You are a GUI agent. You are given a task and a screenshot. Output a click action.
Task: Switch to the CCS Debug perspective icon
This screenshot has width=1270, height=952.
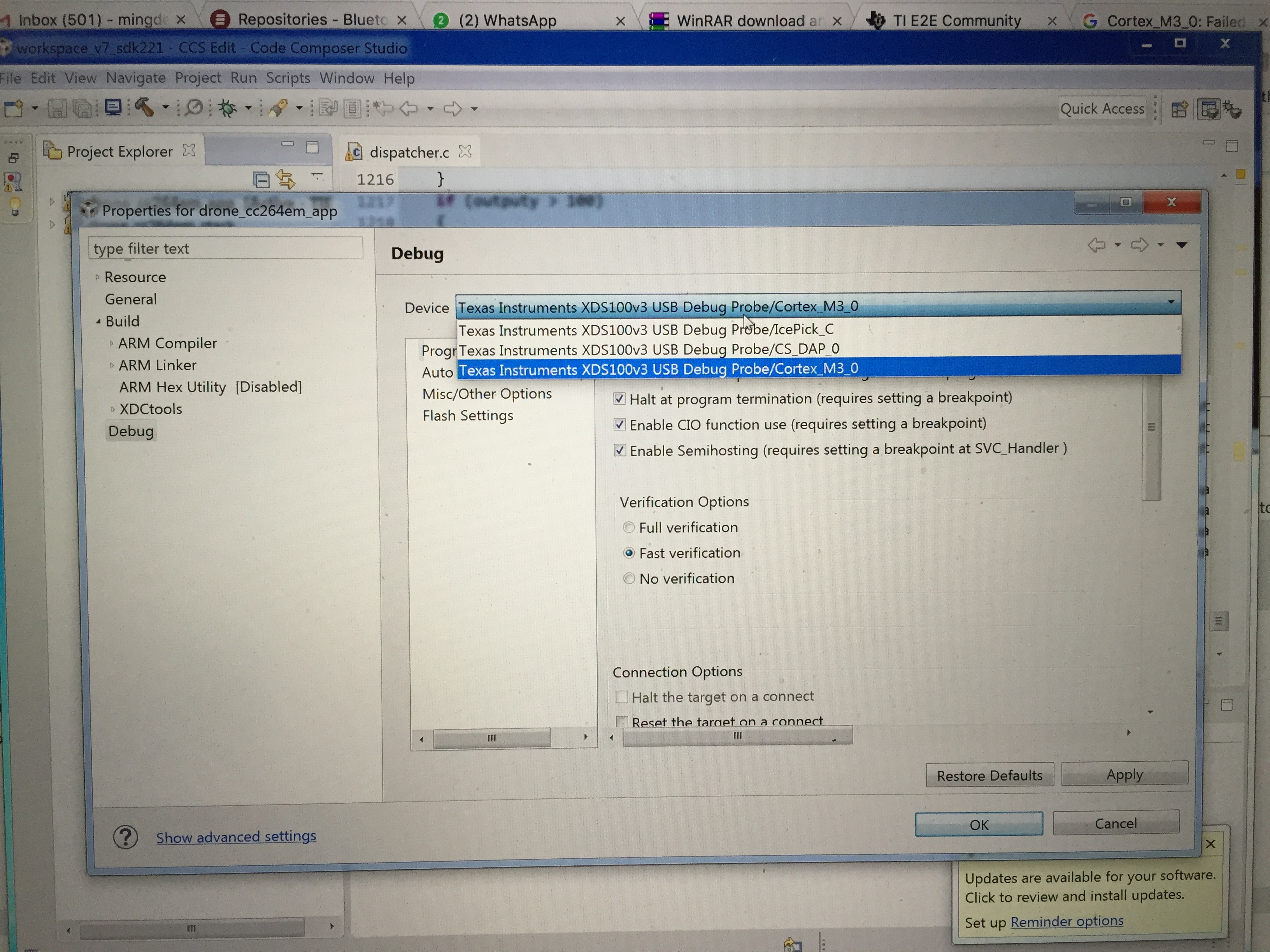pyautogui.click(x=1232, y=109)
